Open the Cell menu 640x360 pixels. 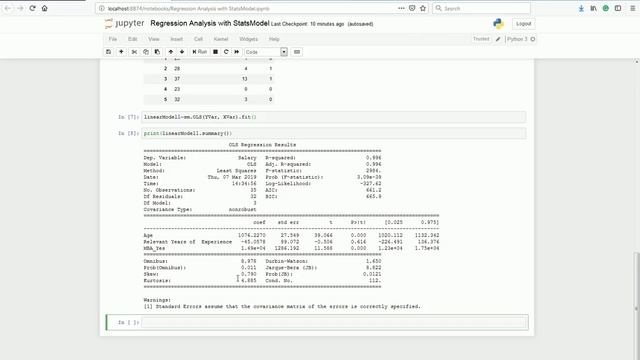point(198,39)
